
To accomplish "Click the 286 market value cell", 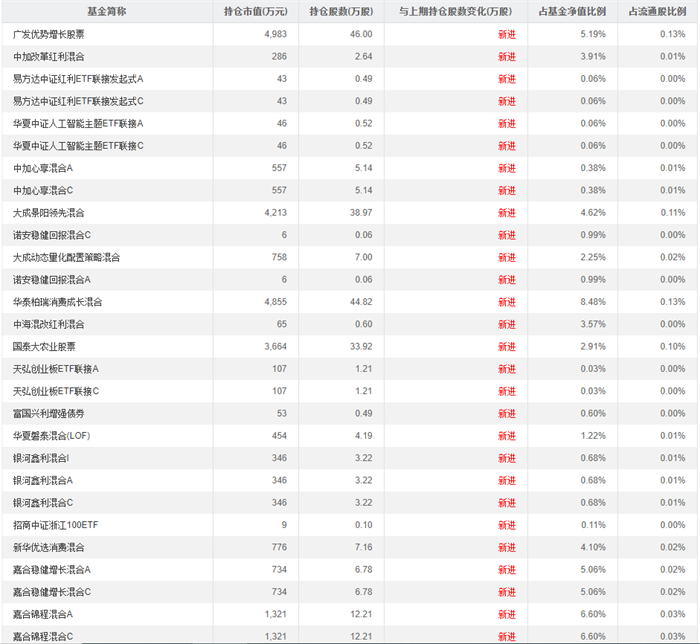I will pyautogui.click(x=279, y=57).
